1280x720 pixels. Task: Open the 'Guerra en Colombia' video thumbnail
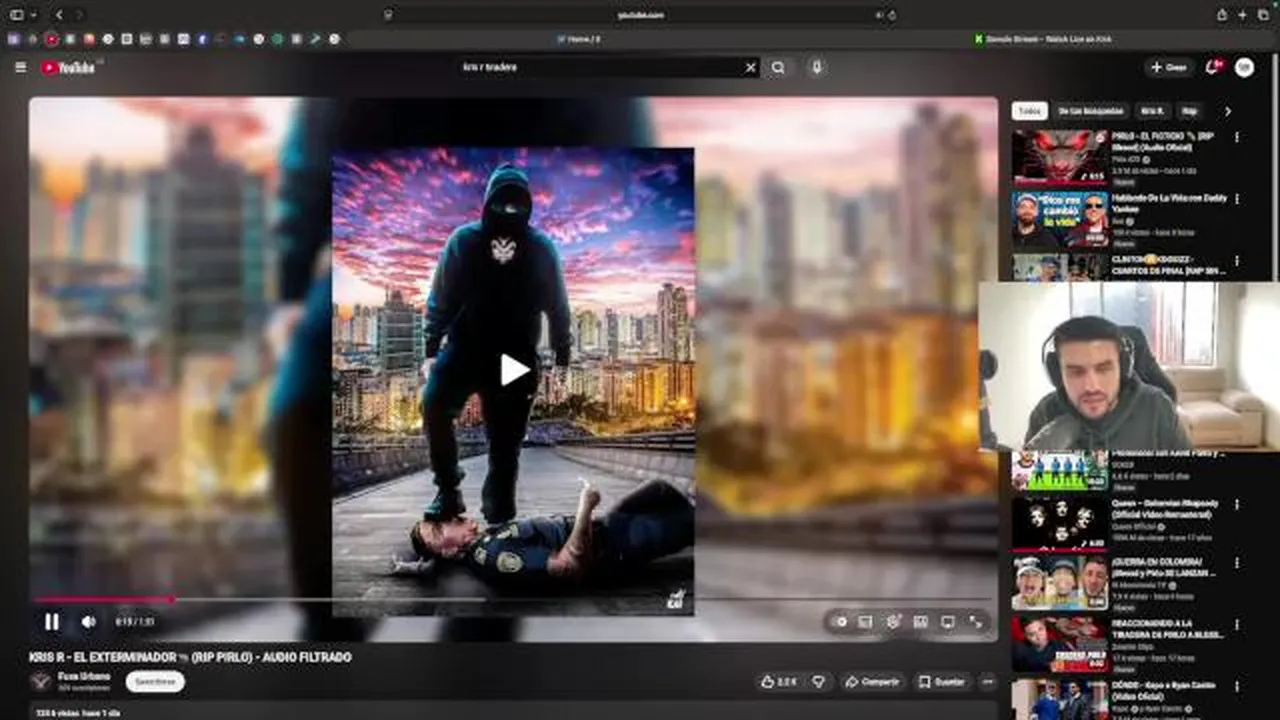pos(1059,584)
